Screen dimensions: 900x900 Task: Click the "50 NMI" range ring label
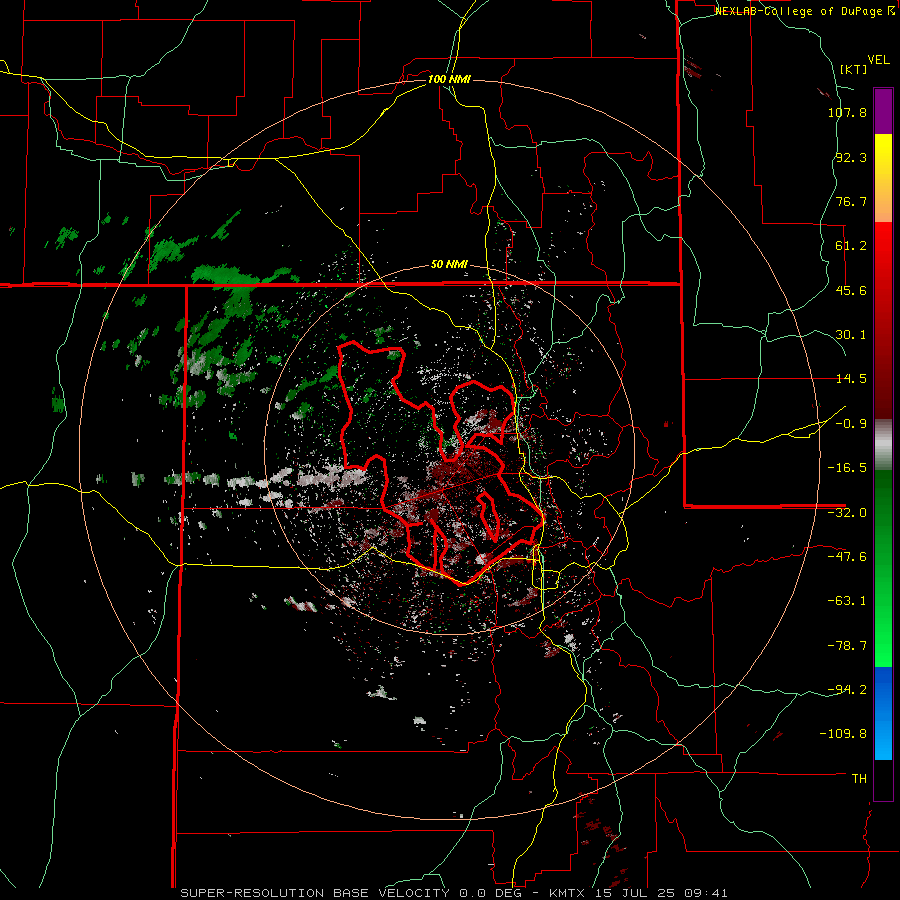coord(449,265)
